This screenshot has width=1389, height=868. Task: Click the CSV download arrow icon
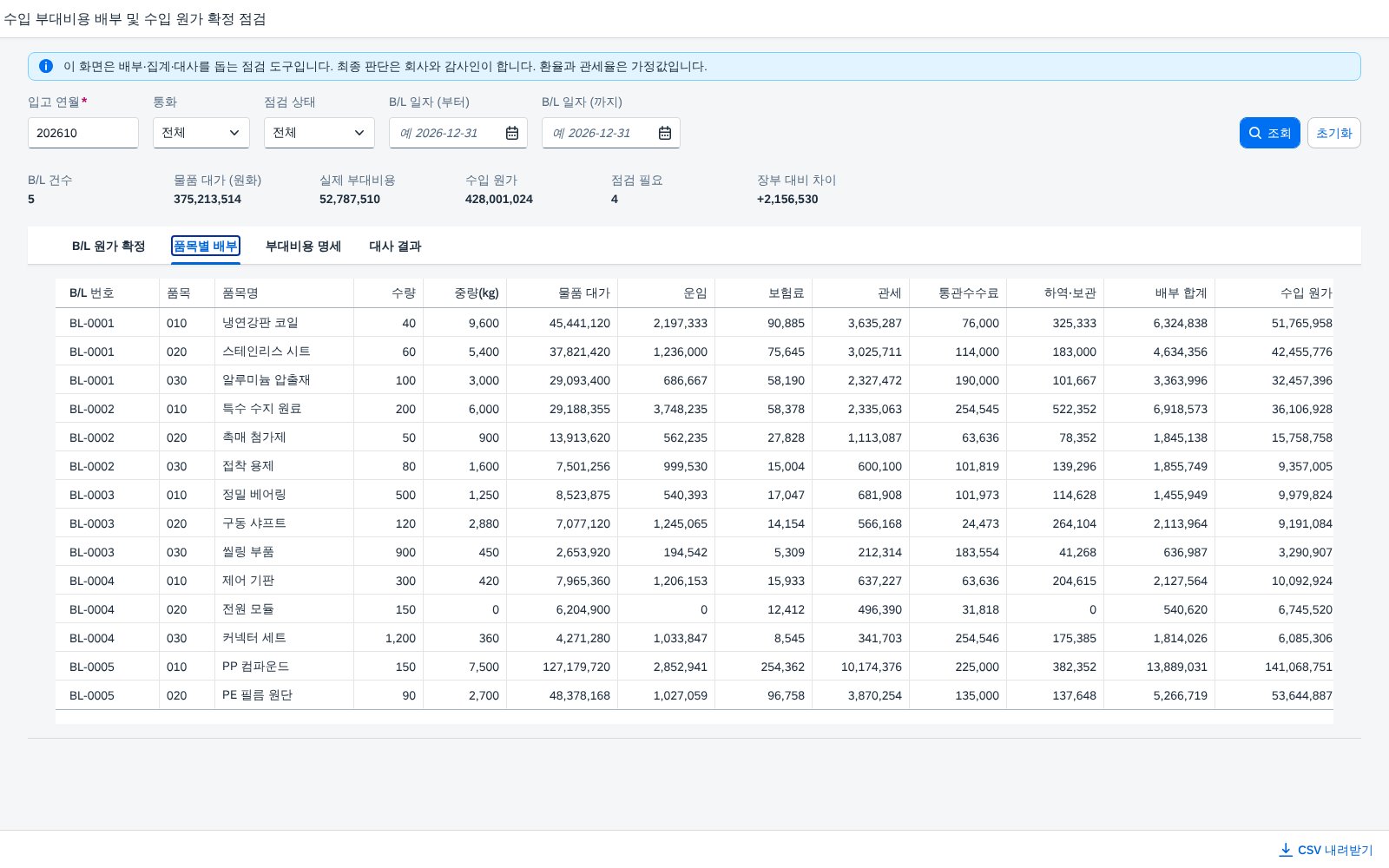[1286, 850]
